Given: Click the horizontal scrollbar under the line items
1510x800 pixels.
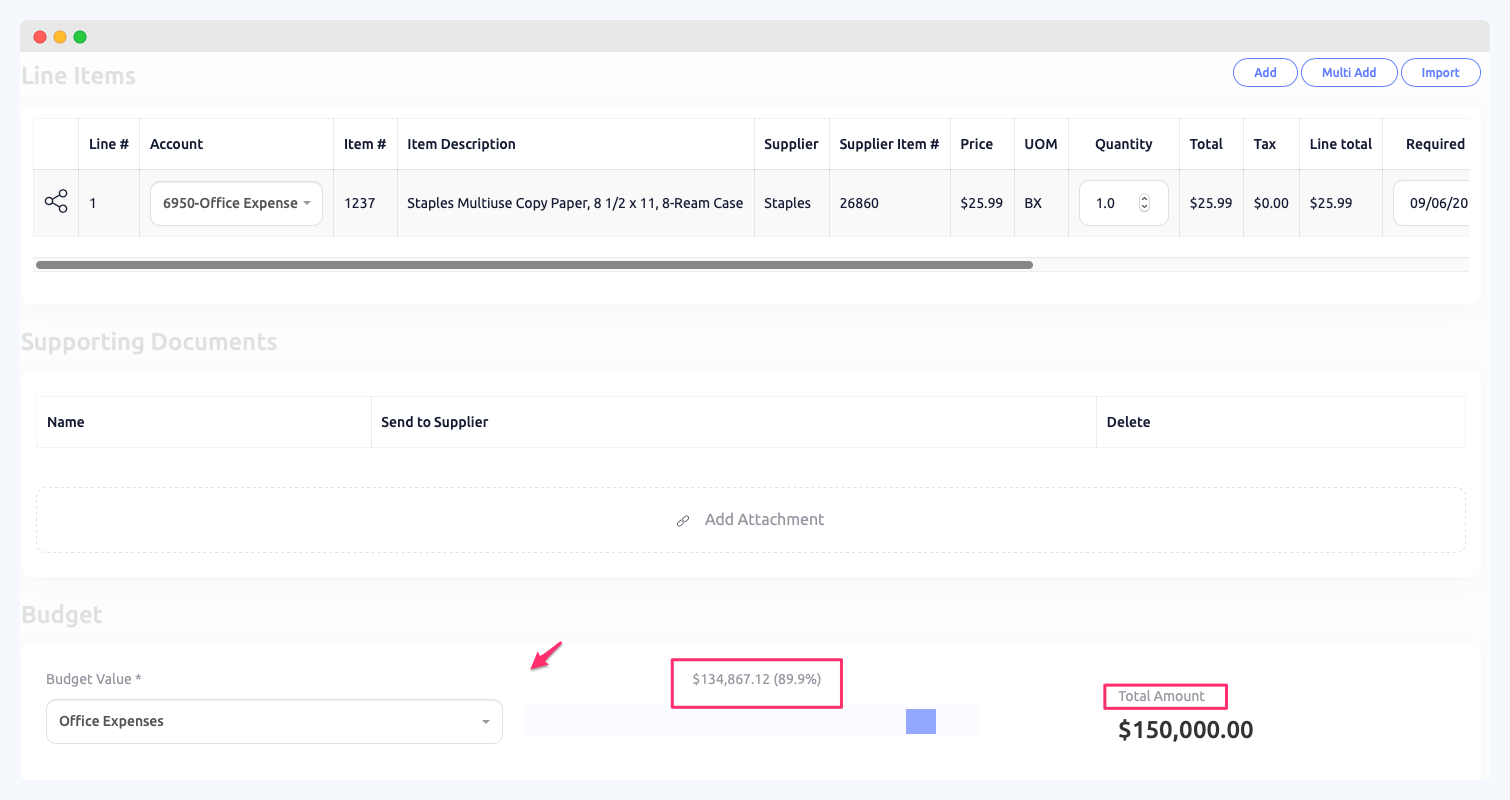Looking at the screenshot, I should coord(535,264).
